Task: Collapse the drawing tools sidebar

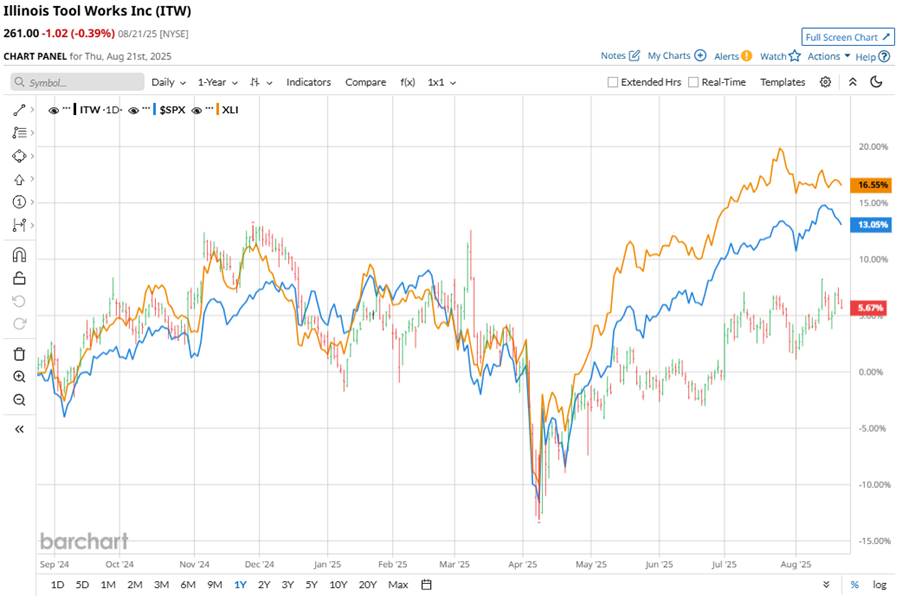Action: click(19, 429)
